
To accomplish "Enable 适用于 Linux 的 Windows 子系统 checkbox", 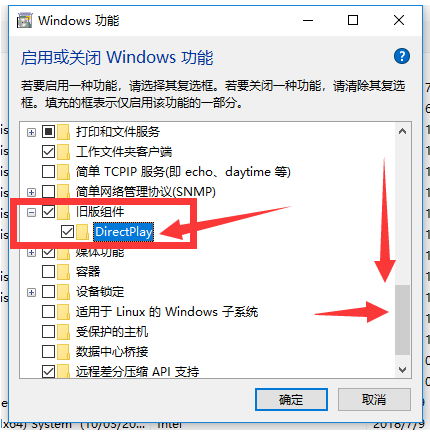I will coord(49,312).
